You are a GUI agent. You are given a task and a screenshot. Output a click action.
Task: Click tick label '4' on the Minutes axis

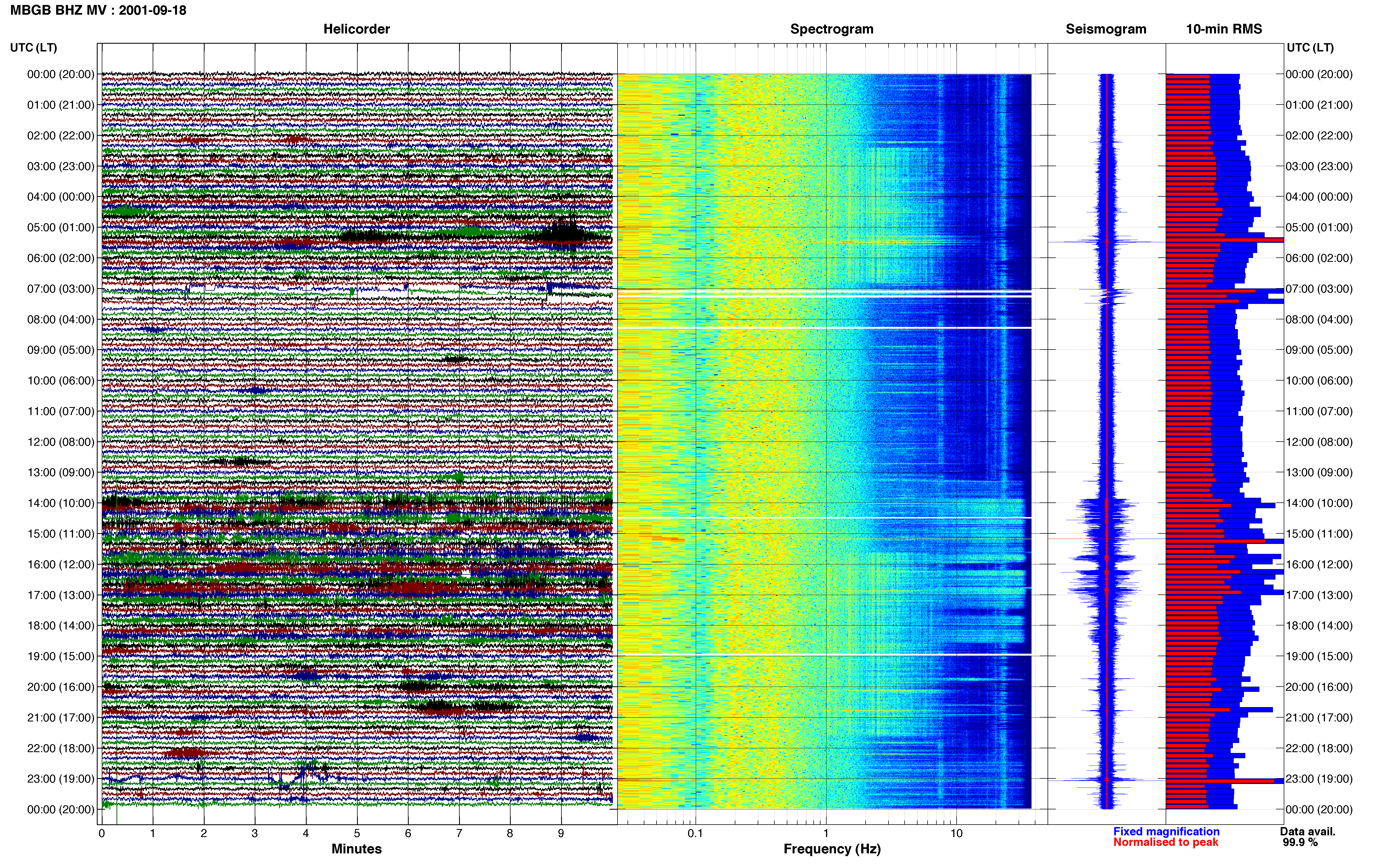pyautogui.click(x=306, y=833)
